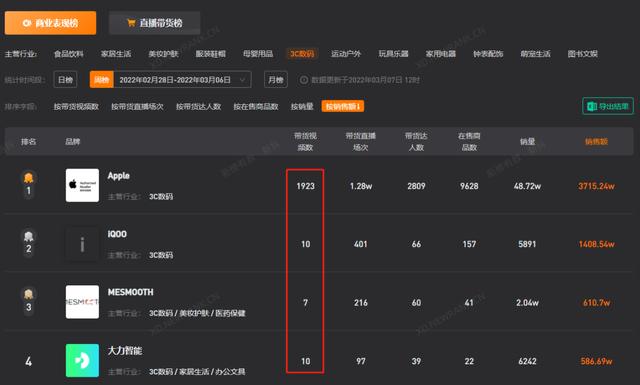This screenshot has height=385, width=640.
Task: Click MESMOOTH's sales volume 2.04w
Action: (527, 303)
